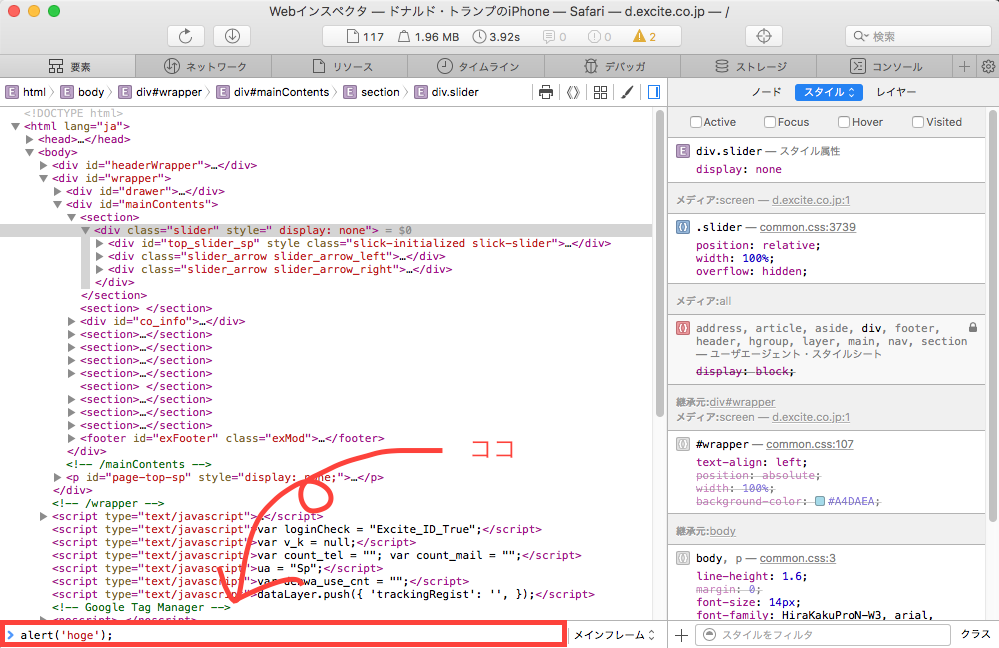This screenshot has height=648, width=999.
Task: Click the スタイルをフィルタ filter field
Action: pos(822,635)
